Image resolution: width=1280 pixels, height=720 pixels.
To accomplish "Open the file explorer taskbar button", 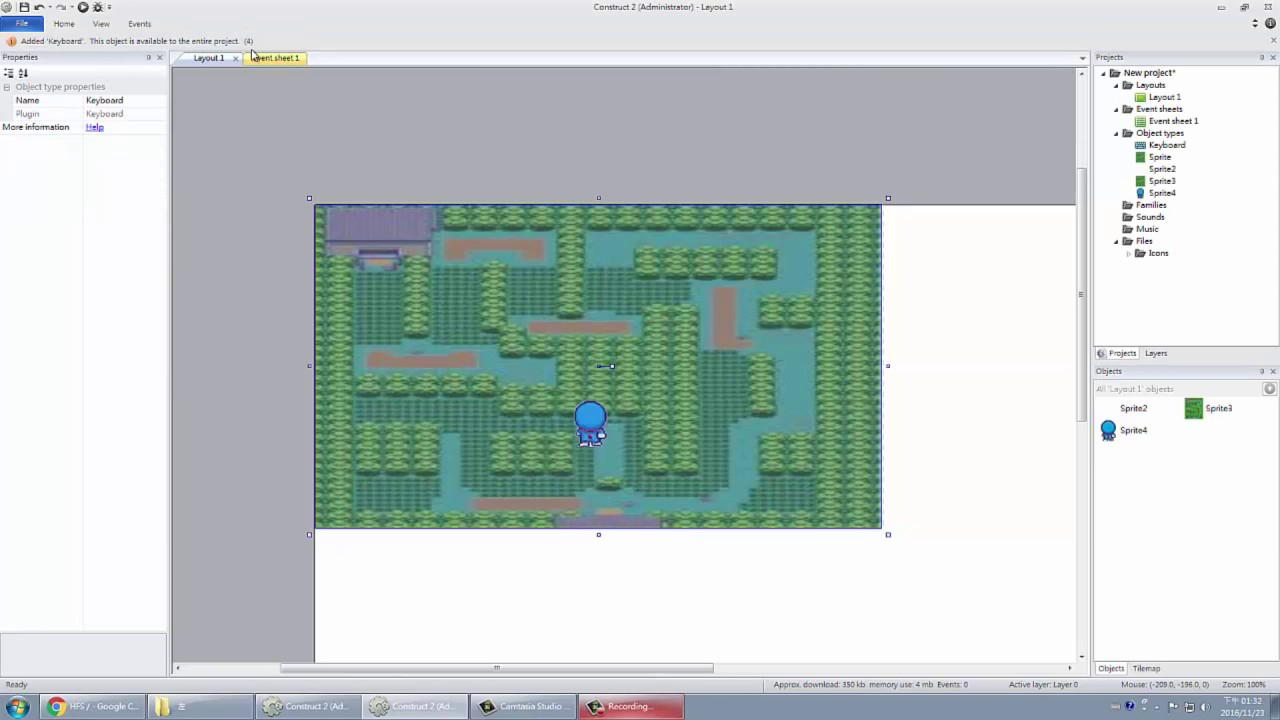I will (x=200, y=707).
